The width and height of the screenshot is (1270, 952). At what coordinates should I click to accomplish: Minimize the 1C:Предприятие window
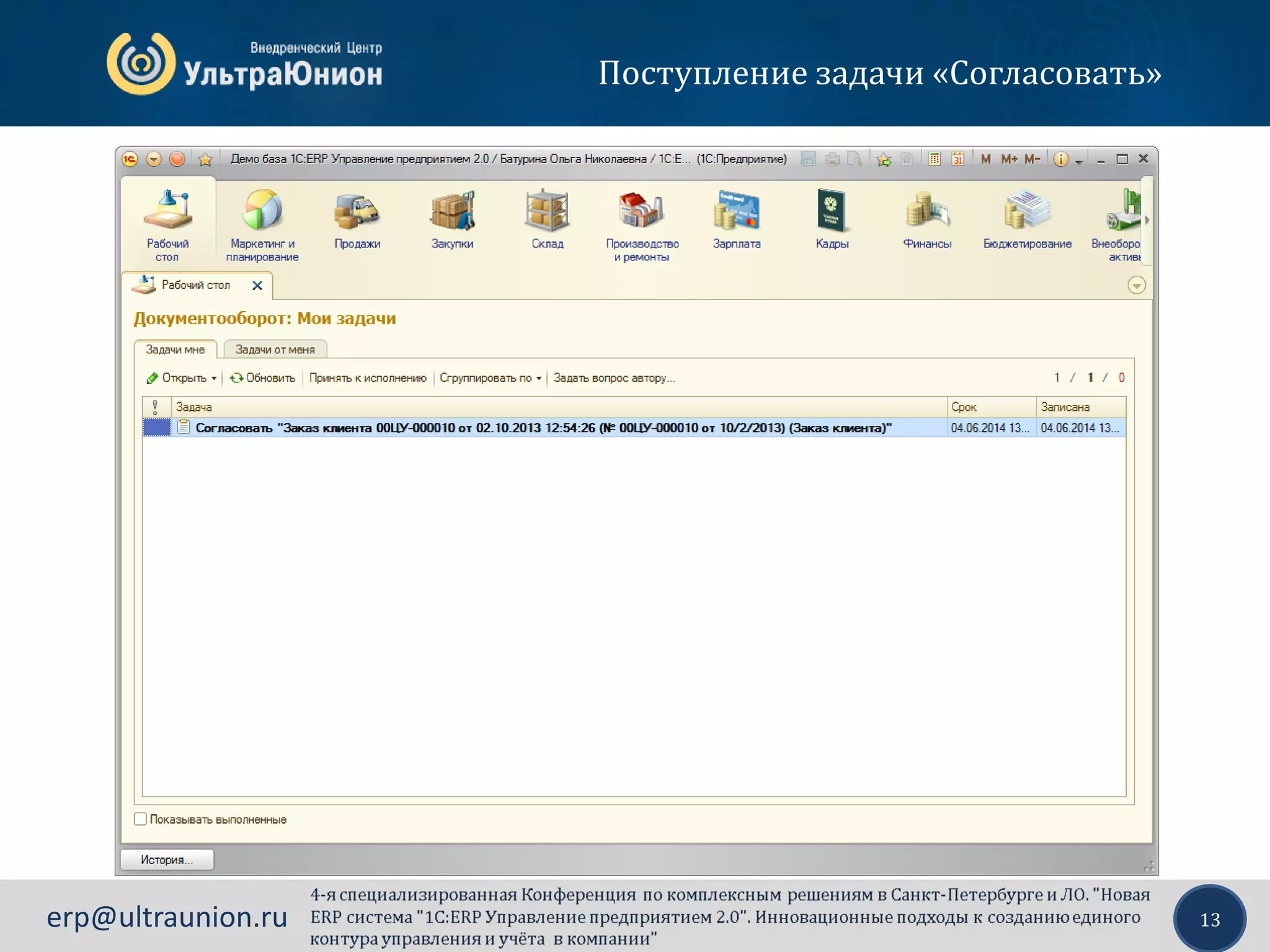pyautogui.click(x=1101, y=160)
